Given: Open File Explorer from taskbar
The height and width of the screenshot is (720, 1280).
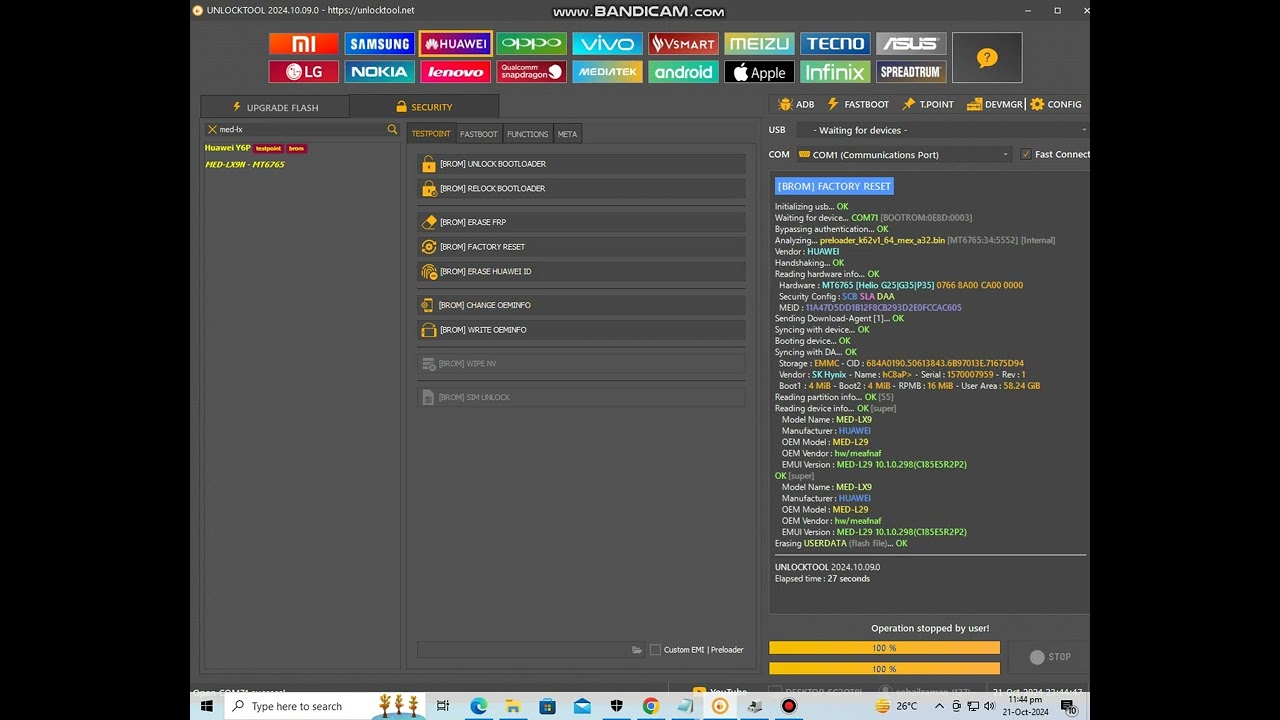Looking at the screenshot, I should [x=513, y=706].
